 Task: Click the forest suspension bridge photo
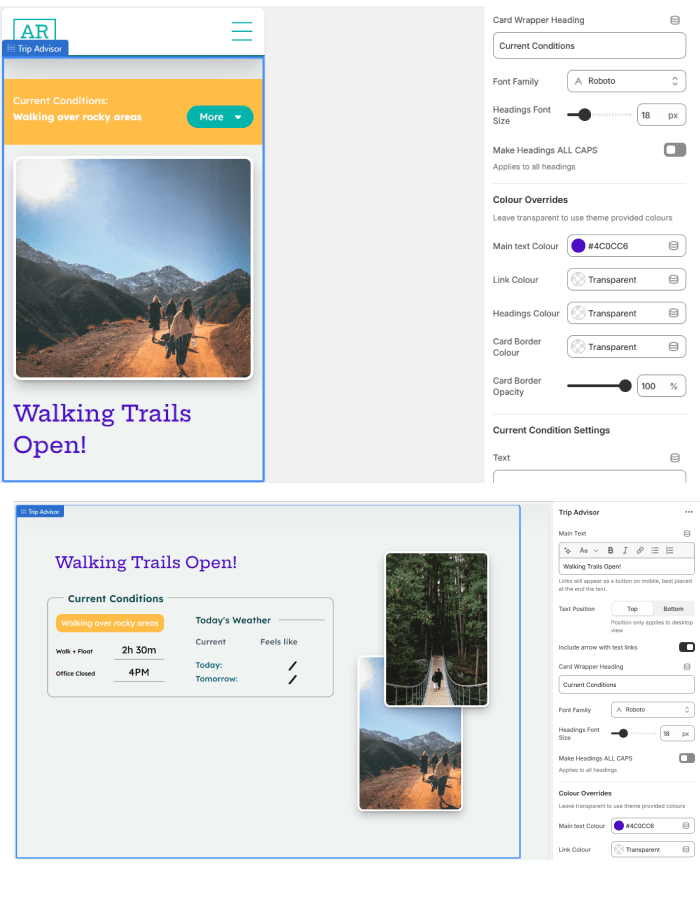(436, 629)
